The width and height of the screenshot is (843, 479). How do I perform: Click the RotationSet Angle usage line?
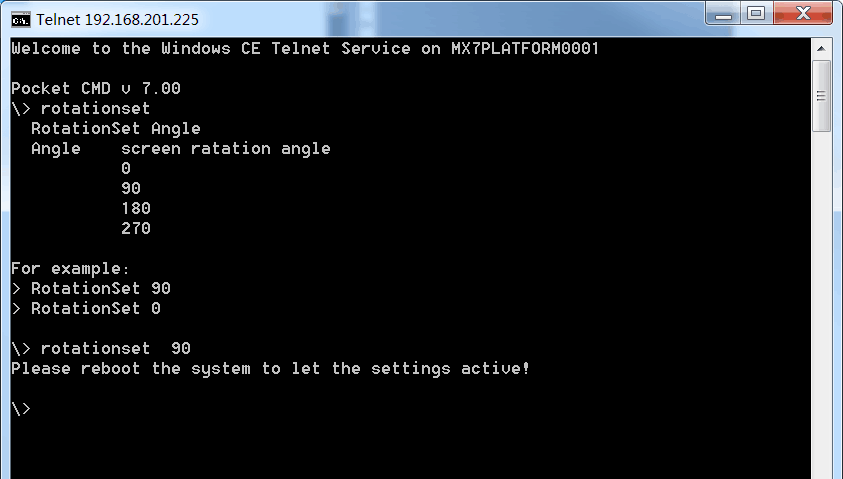116,128
